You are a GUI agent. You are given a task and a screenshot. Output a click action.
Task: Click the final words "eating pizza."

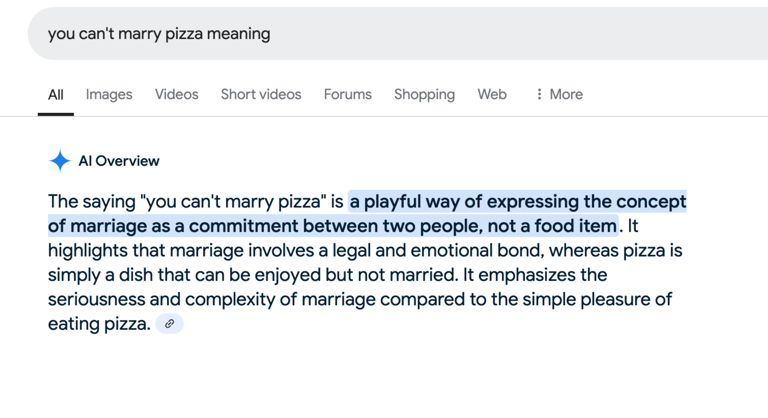click(x=99, y=323)
